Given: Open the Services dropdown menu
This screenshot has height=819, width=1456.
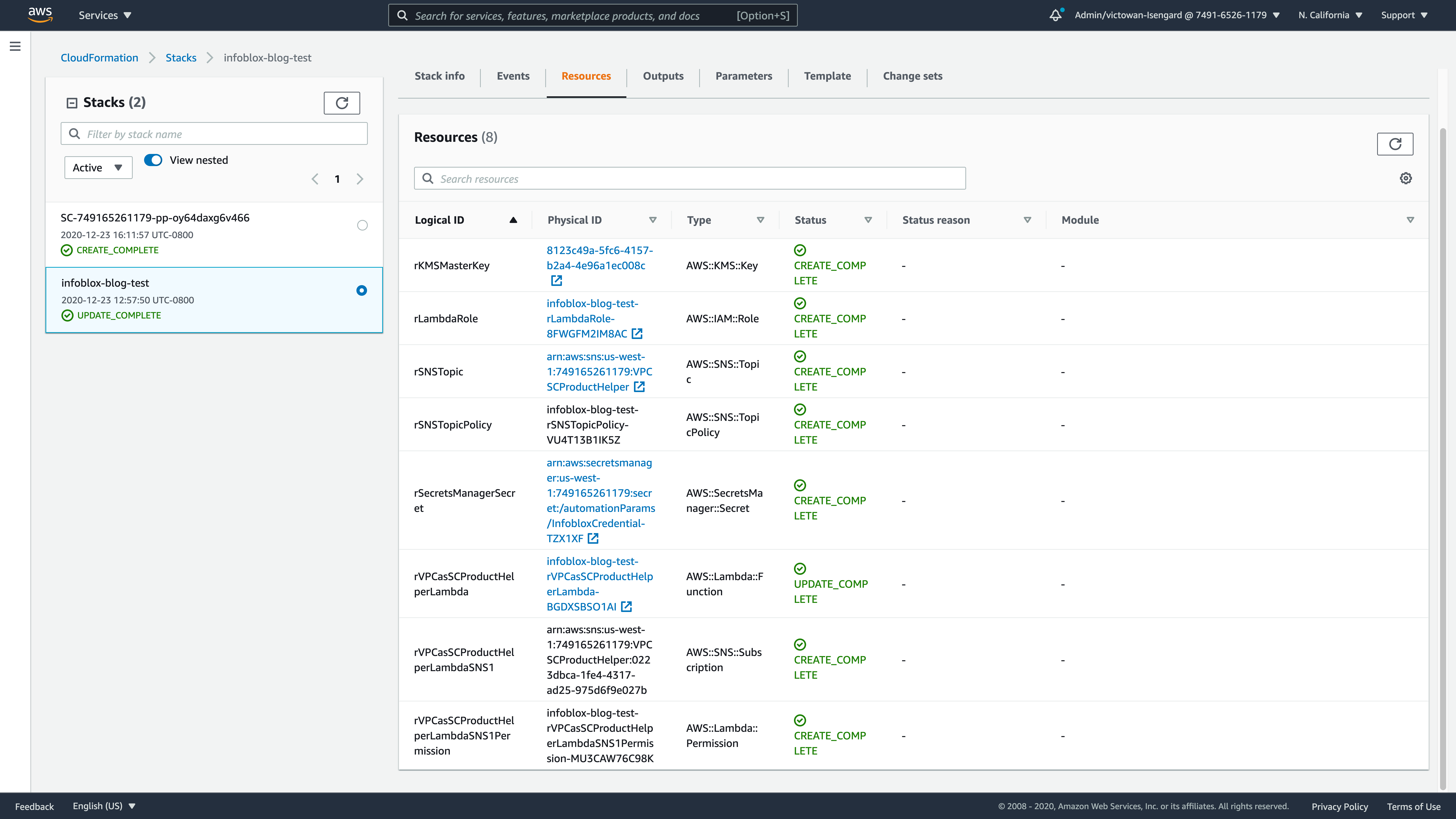Looking at the screenshot, I should click(105, 15).
